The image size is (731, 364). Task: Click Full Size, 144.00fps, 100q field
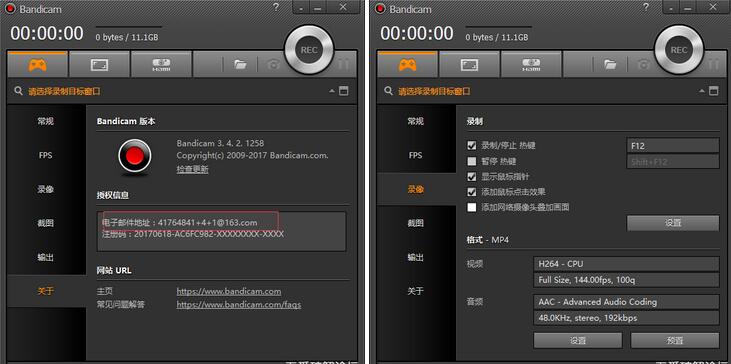click(x=626, y=280)
